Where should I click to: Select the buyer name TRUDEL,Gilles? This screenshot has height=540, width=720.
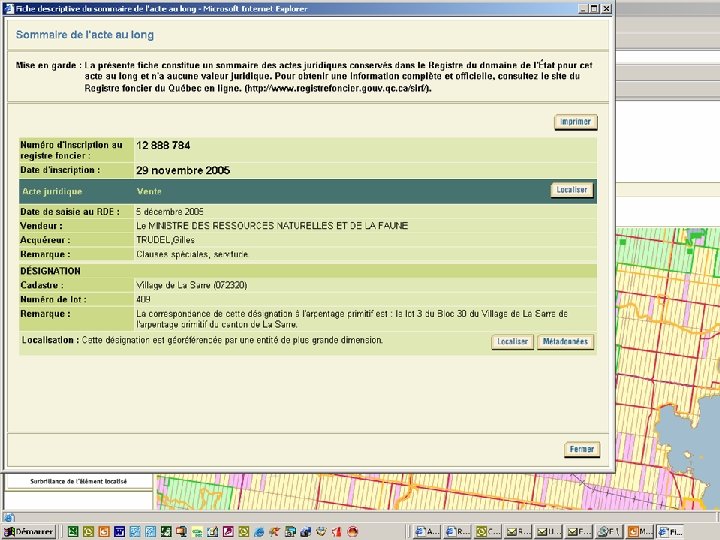pos(165,240)
